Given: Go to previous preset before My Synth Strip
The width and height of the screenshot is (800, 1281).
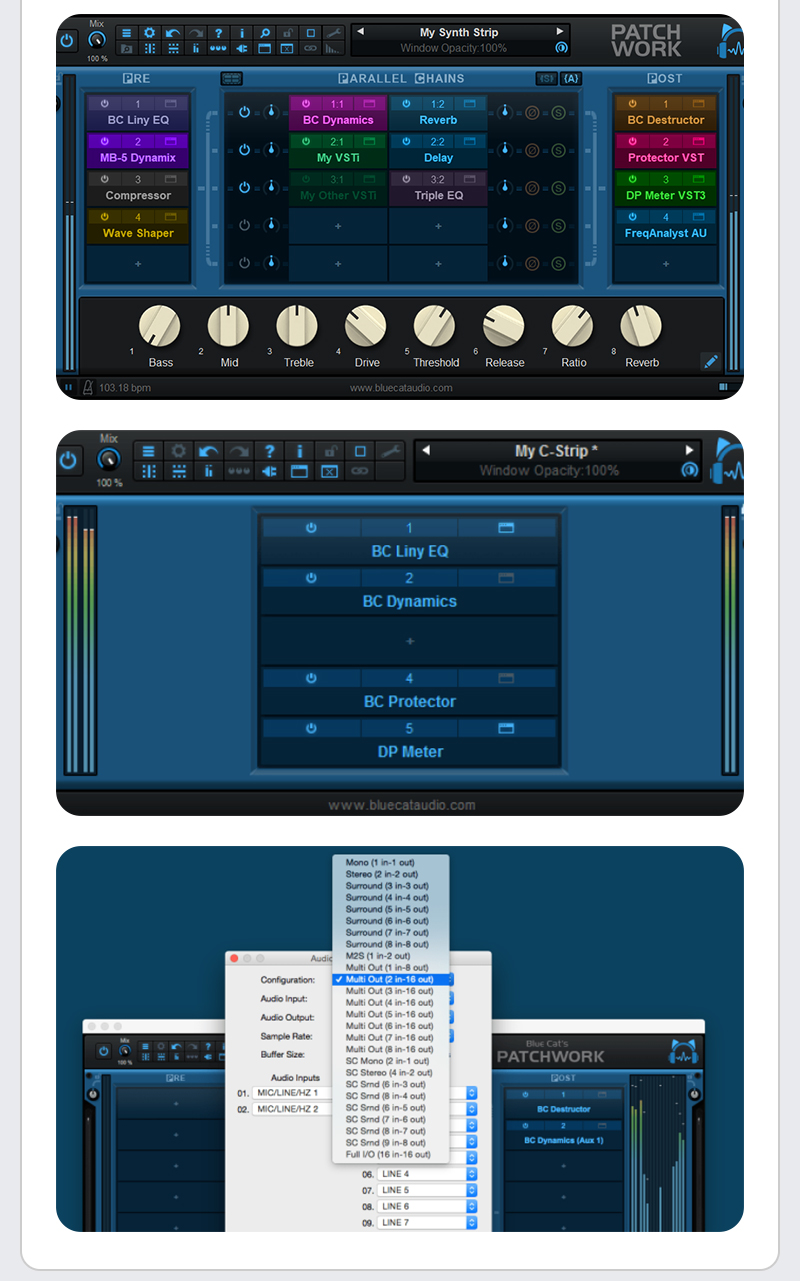Looking at the screenshot, I should (360, 32).
